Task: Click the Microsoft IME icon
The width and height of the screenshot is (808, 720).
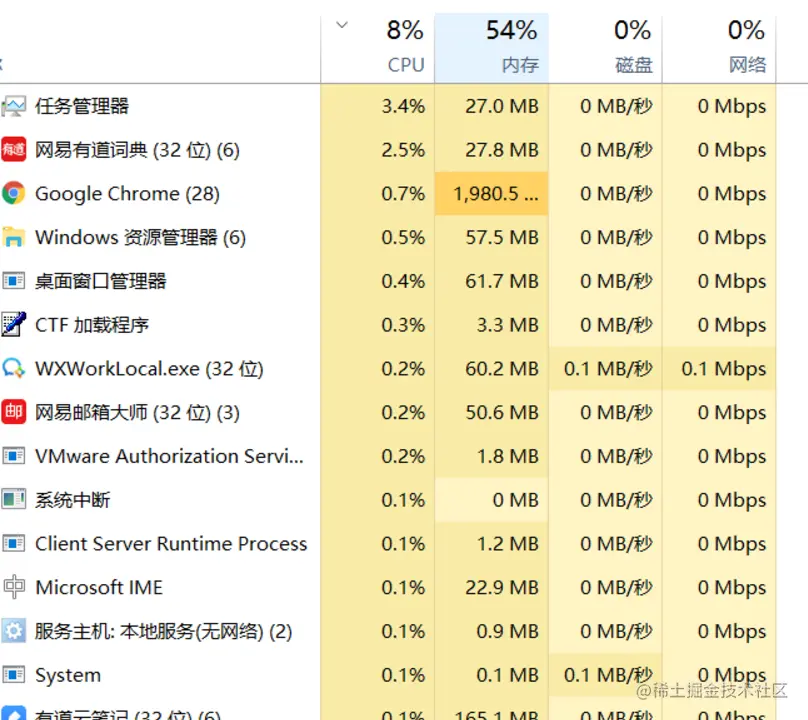Action: (x=13, y=588)
